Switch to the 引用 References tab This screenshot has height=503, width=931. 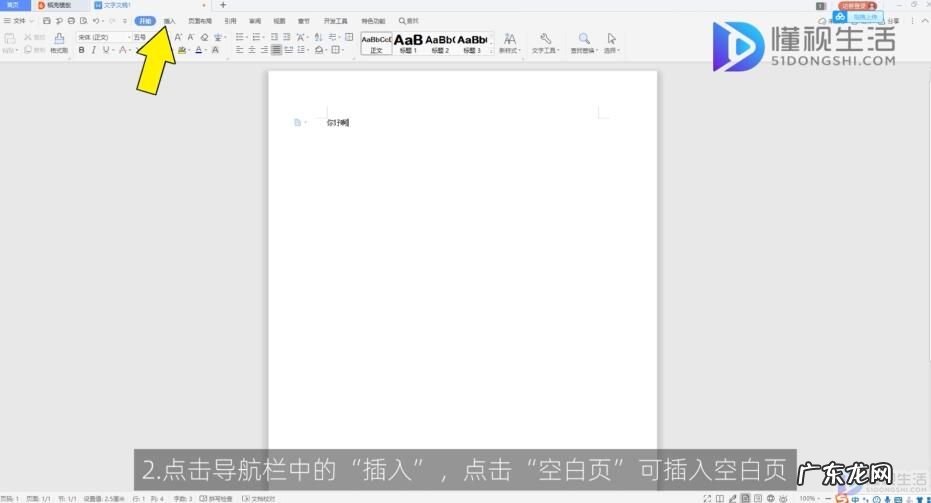(230, 21)
